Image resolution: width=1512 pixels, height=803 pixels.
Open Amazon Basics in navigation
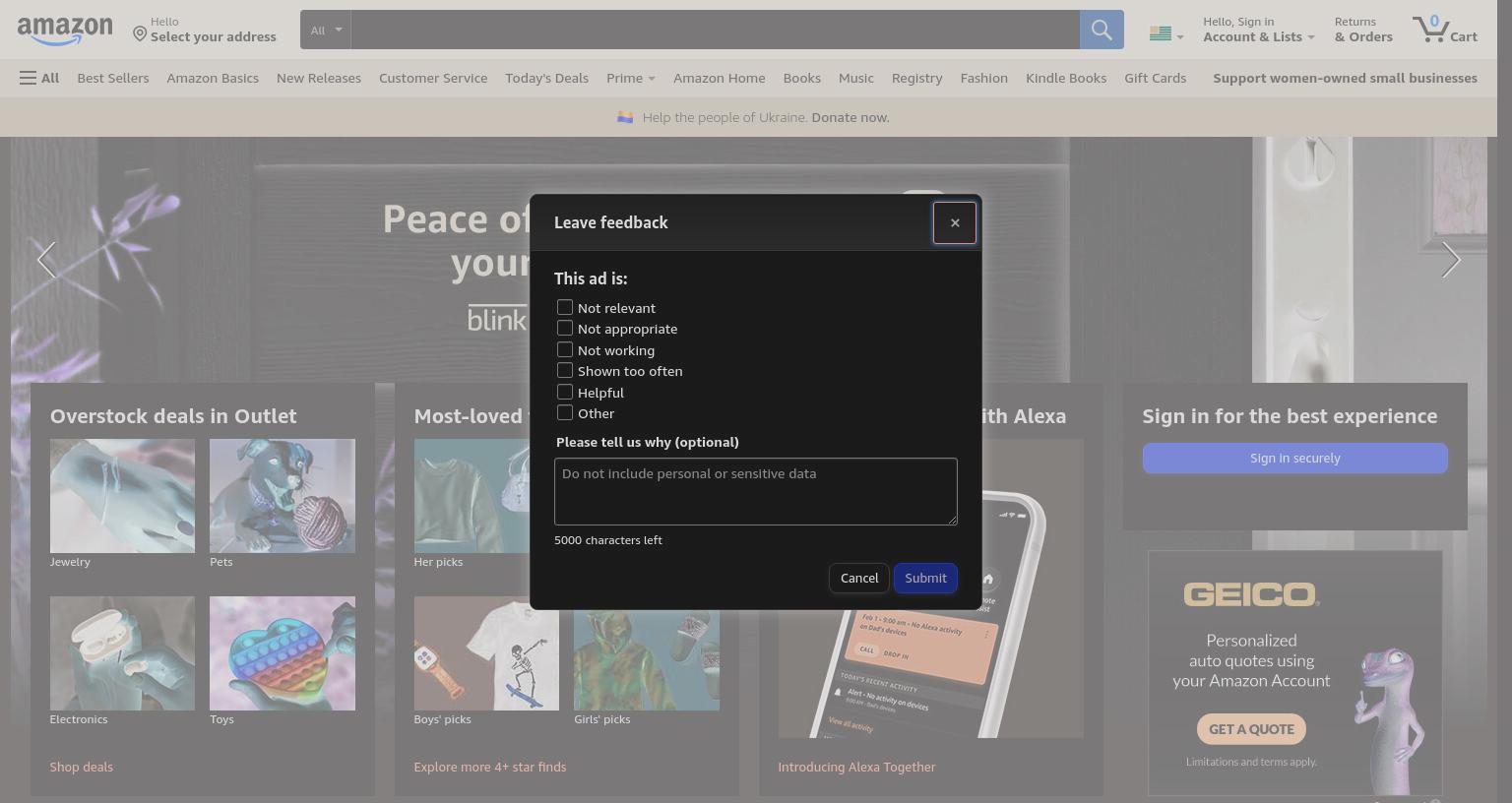[213, 78]
